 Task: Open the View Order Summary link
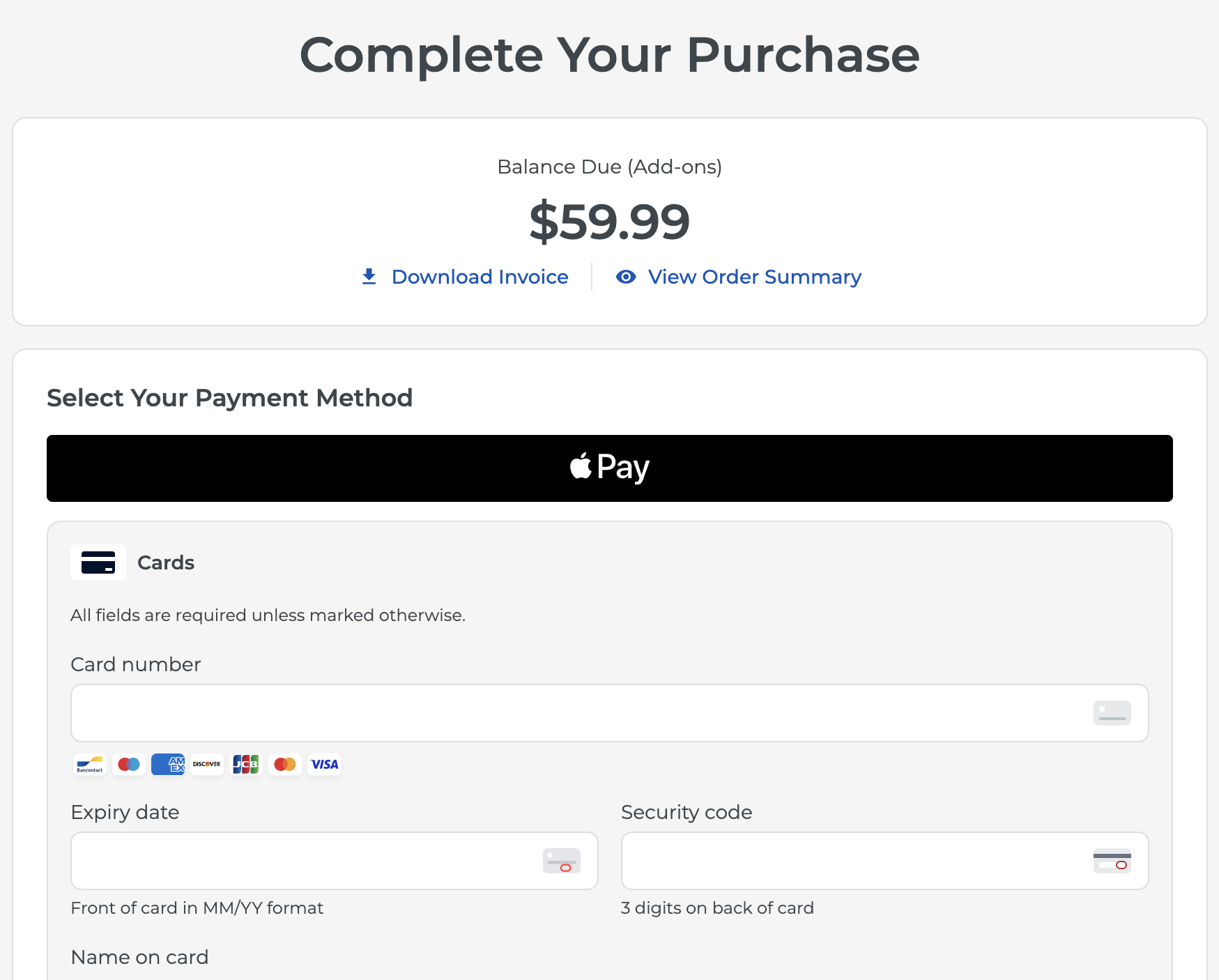pos(754,277)
